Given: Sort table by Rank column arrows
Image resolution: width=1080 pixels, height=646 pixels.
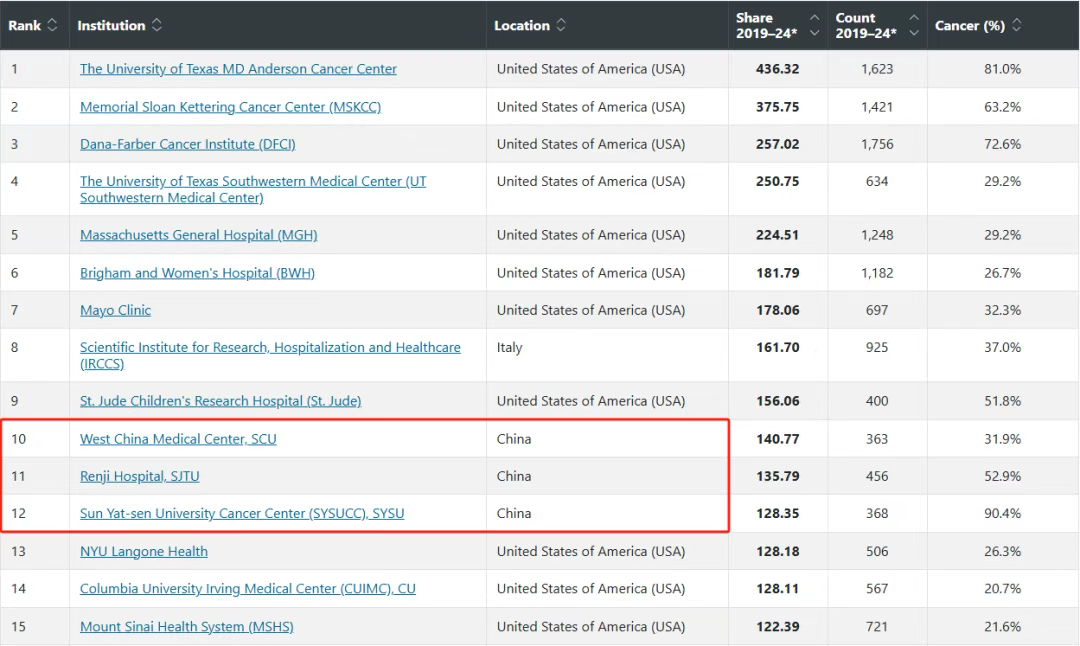Looking at the screenshot, I should click(52, 25).
